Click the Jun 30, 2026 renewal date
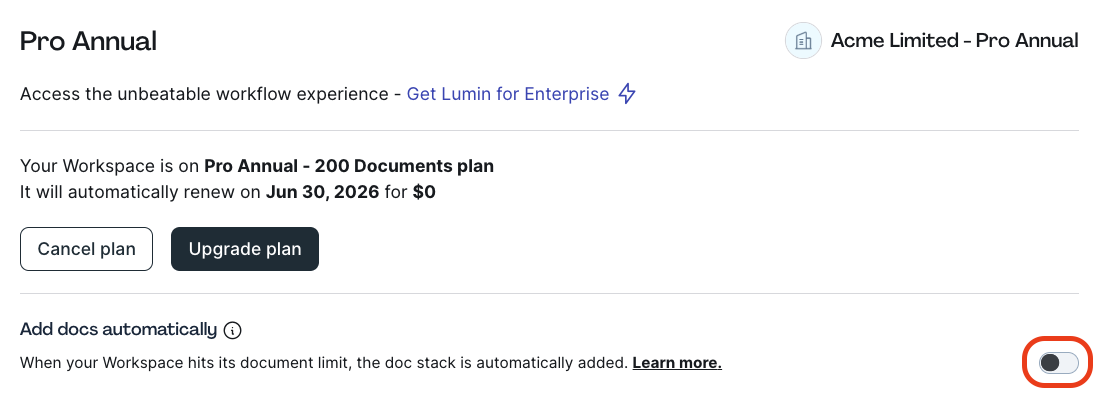Viewport: 1098px width, 397px height. (x=322, y=192)
